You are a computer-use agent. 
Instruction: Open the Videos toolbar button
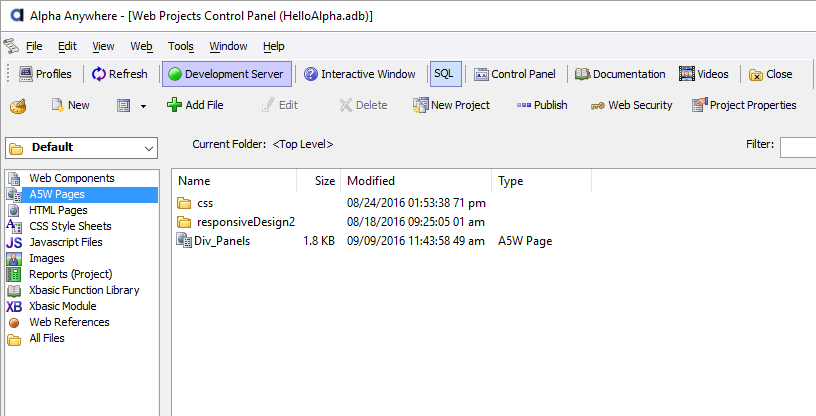coord(704,74)
